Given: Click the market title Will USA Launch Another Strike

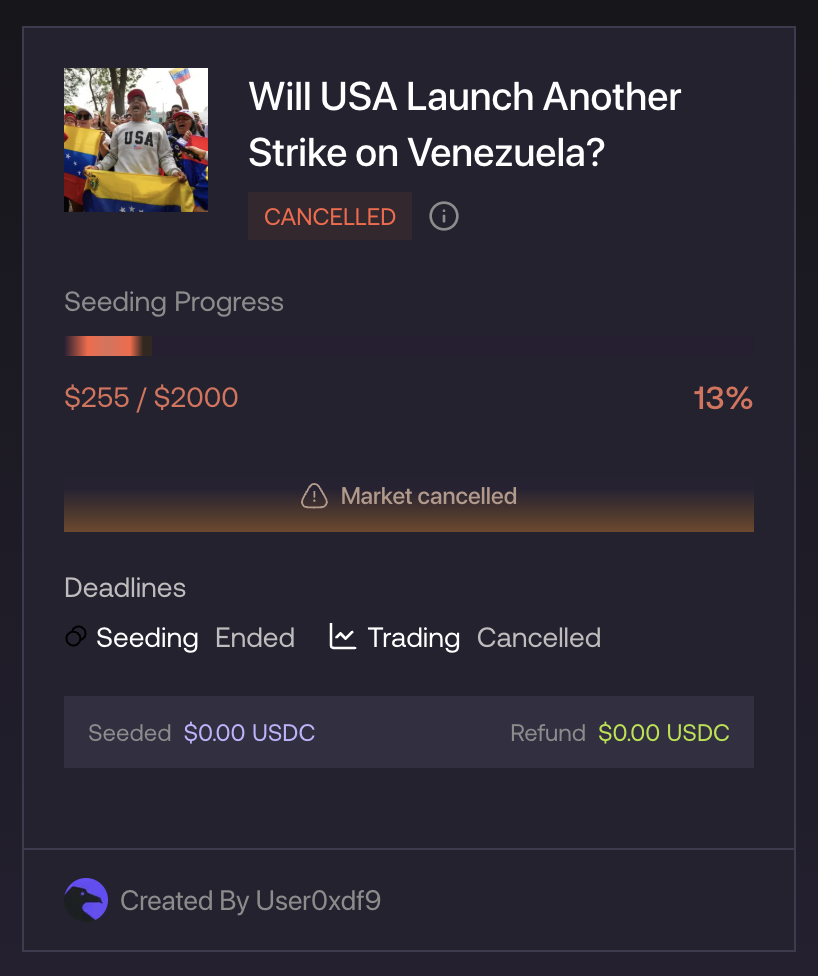Looking at the screenshot, I should point(464,124).
